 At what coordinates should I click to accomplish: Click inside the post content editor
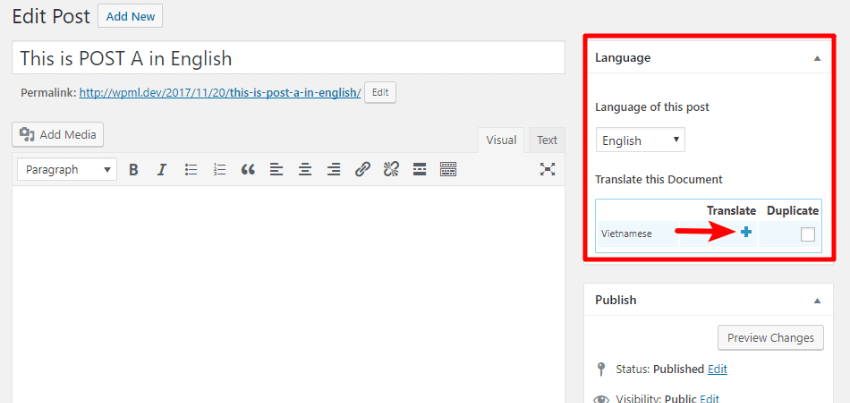(x=288, y=294)
